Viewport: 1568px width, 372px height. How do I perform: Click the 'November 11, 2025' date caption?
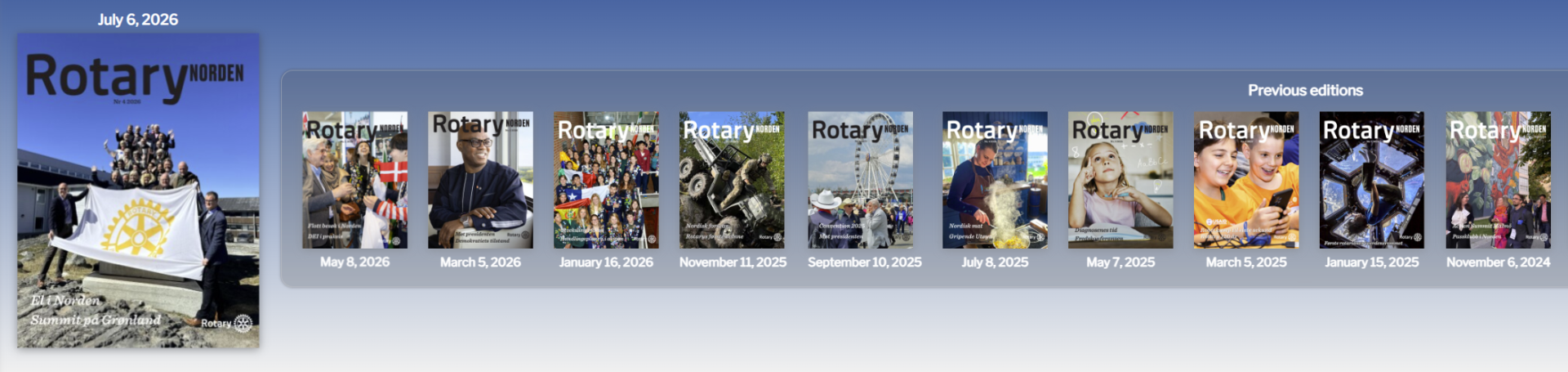coord(733,262)
